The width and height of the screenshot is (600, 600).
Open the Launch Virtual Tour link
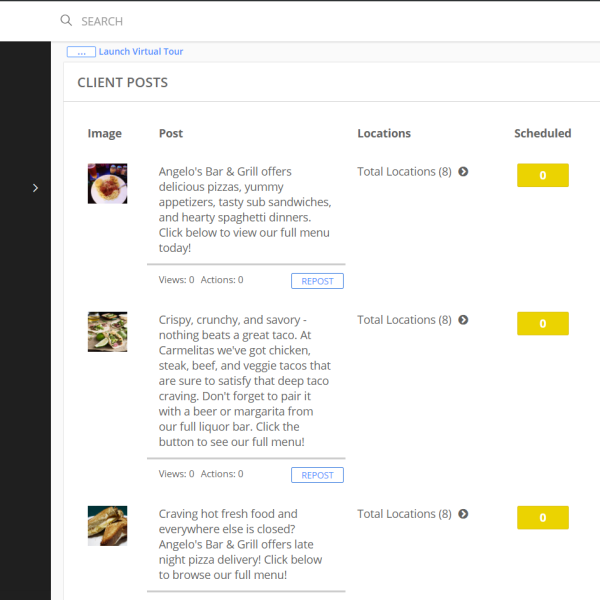point(141,51)
